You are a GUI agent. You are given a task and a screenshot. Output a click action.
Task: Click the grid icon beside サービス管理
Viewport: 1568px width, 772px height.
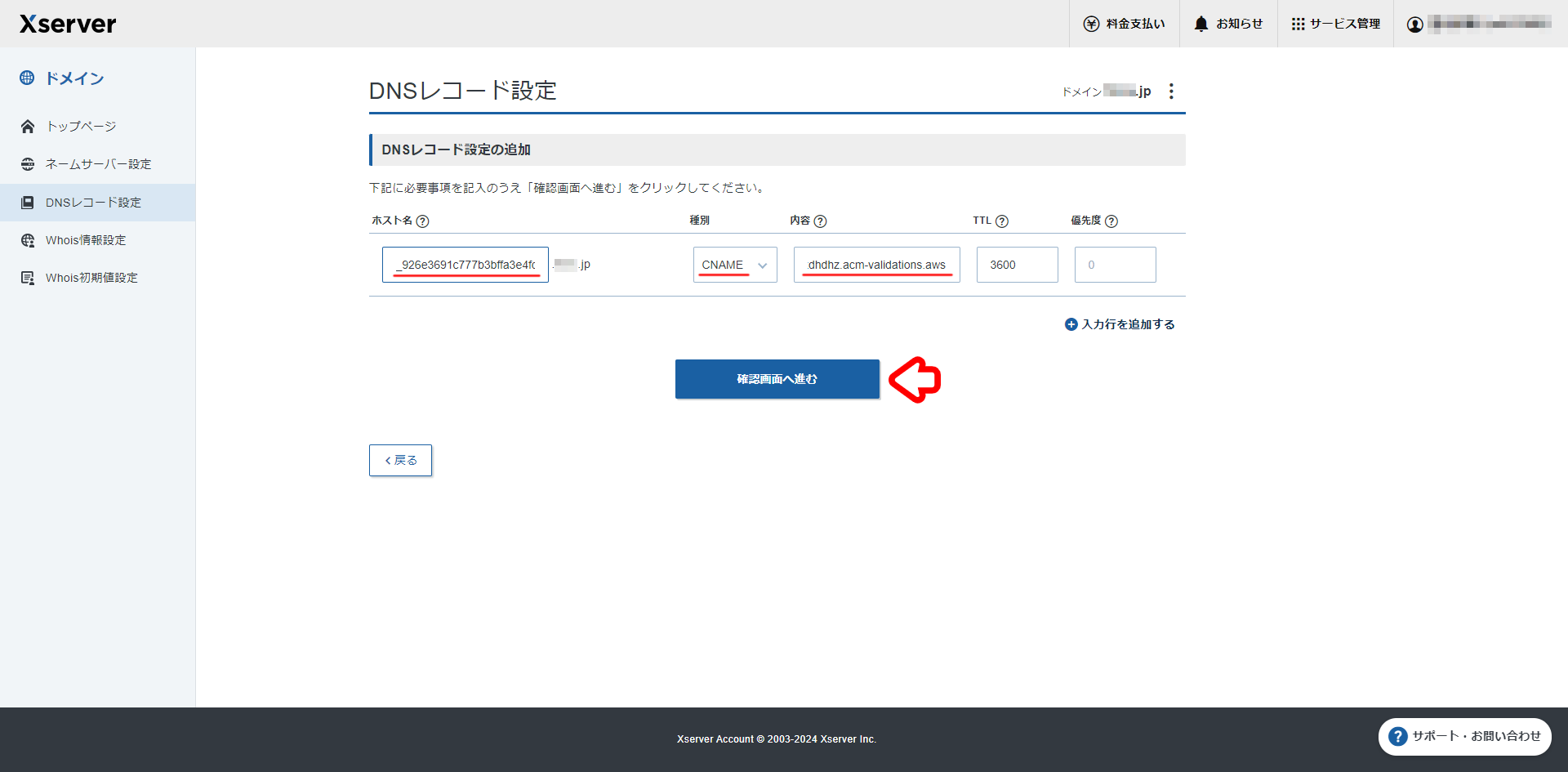(1298, 24)
